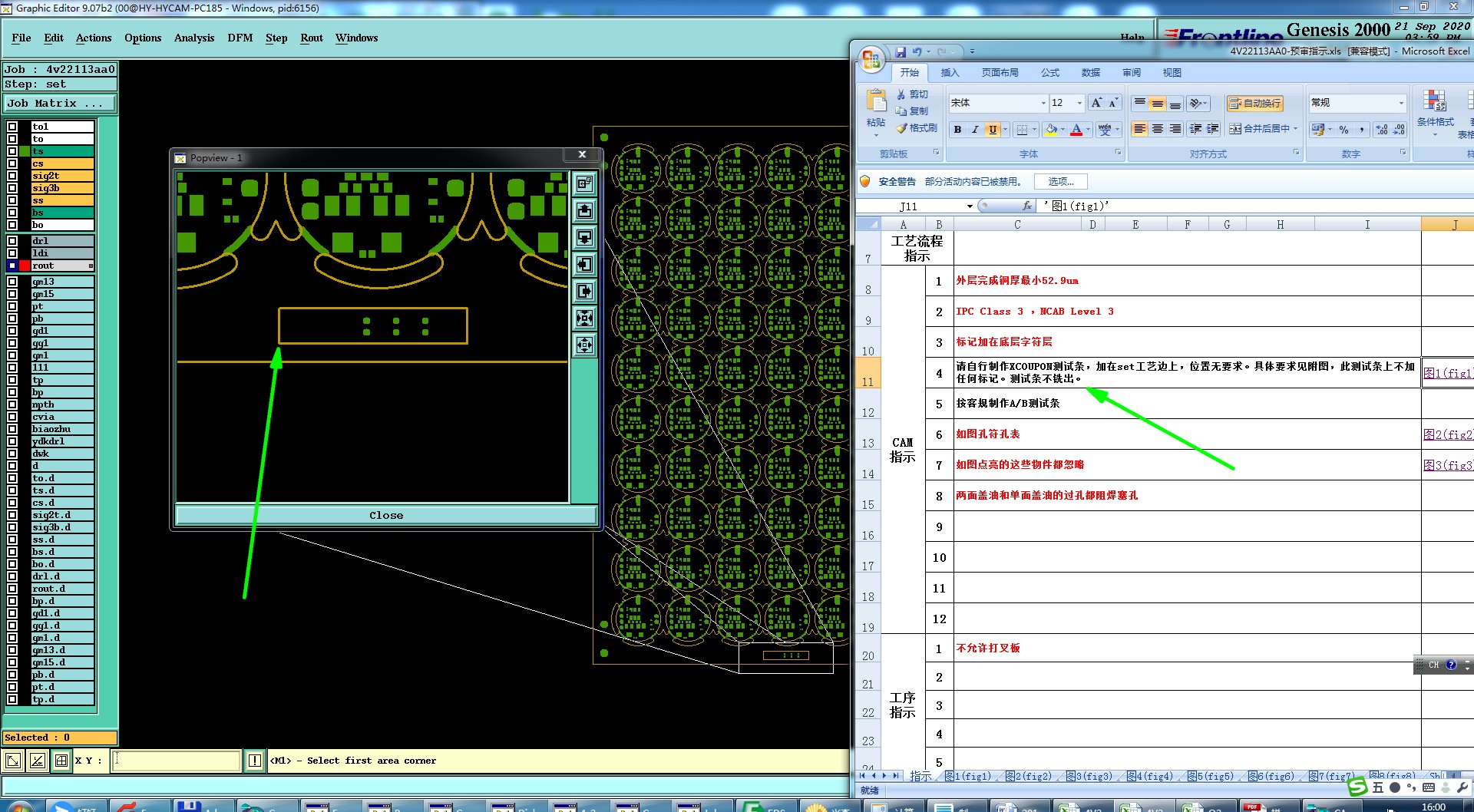
Task: Click the Close button in Popview
Action: click(x=386, y=515)
